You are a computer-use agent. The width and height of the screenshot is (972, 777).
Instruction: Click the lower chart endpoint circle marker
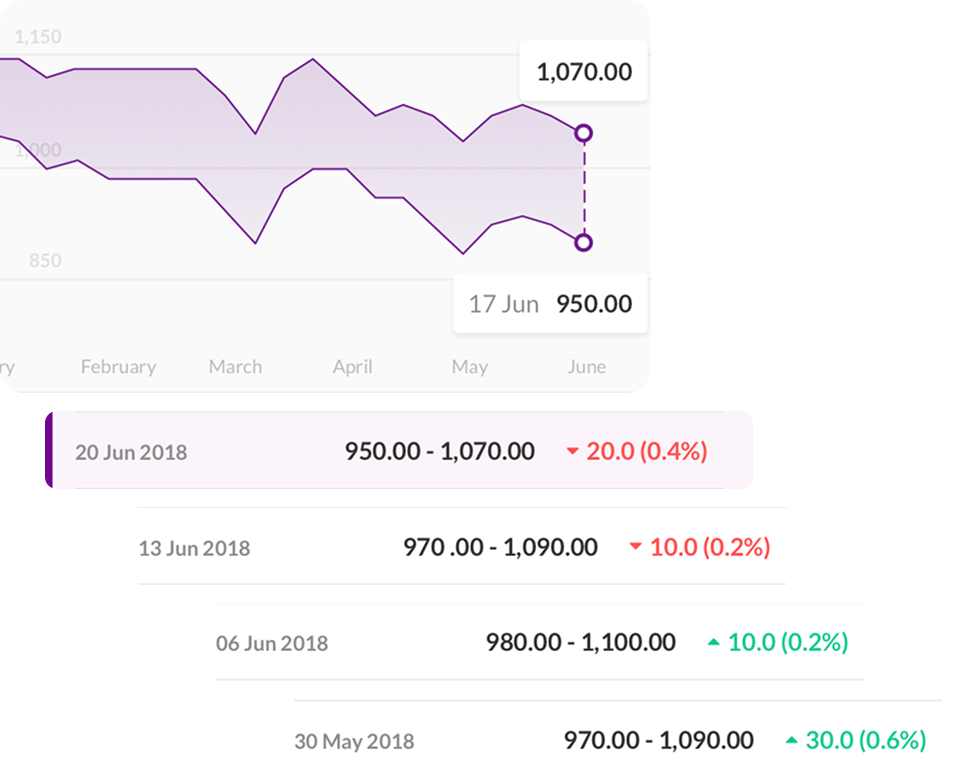click(584, 242)
